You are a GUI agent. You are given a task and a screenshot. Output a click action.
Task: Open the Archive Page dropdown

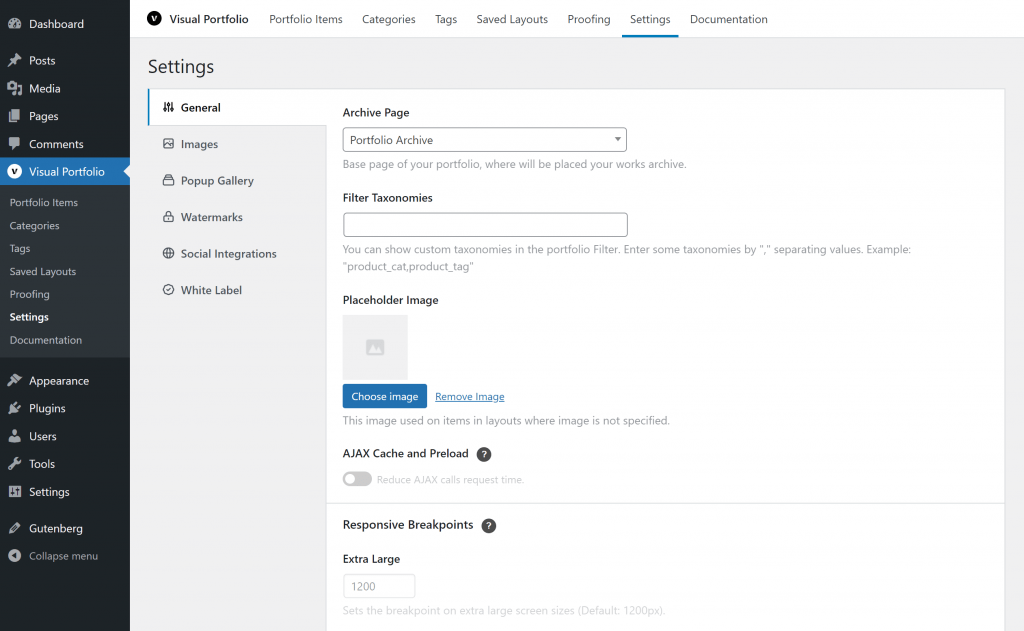[485, 140]
